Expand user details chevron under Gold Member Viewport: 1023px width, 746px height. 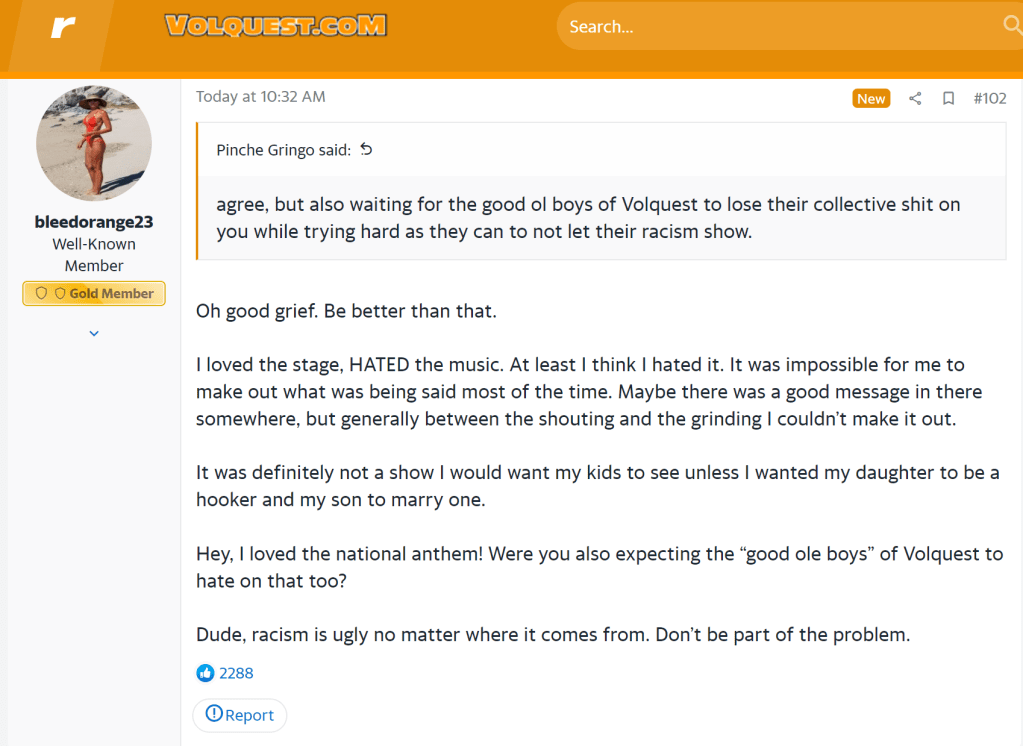[x=94, y=333]
